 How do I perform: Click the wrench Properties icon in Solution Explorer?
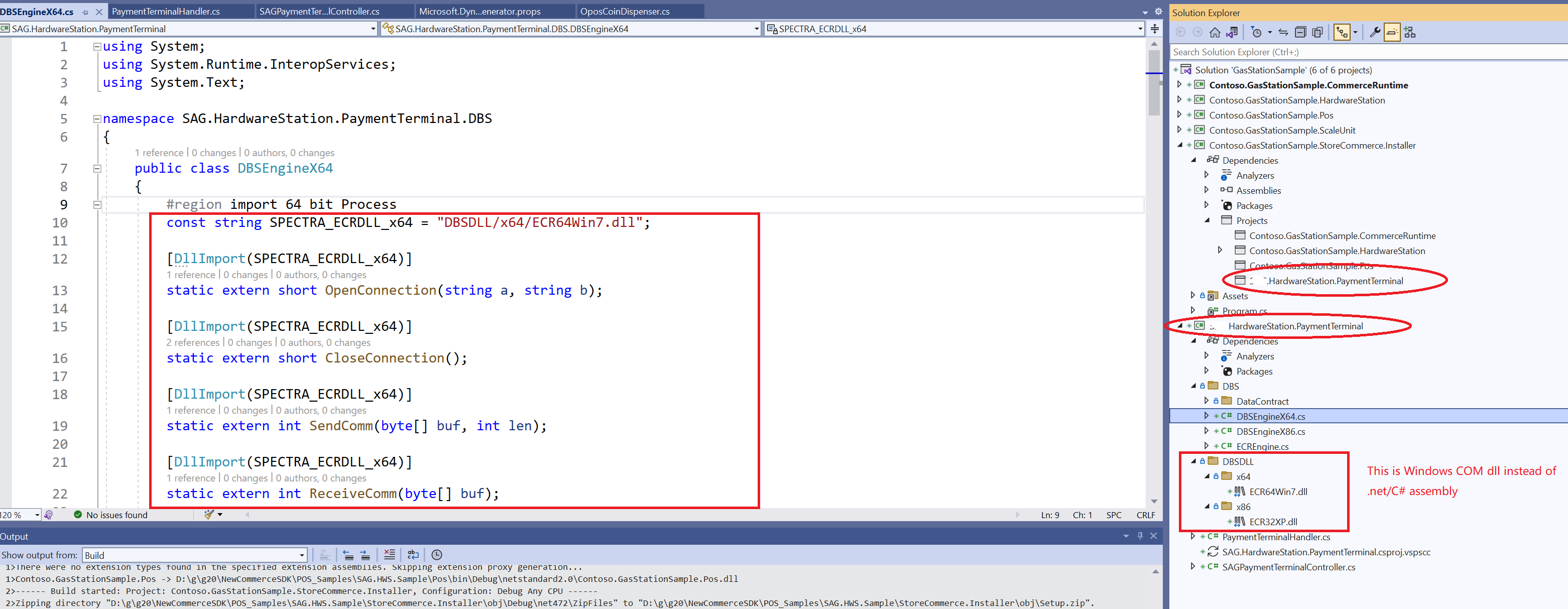click(x=1374, y=32)
